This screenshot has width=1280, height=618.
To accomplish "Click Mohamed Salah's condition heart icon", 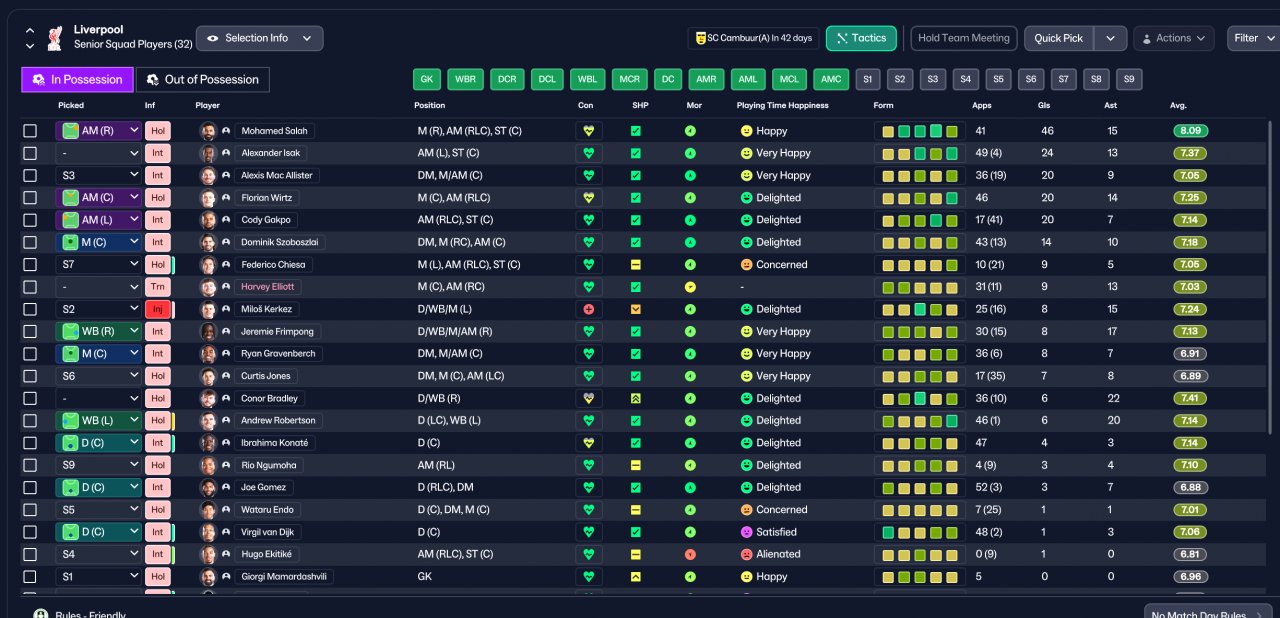I will point(589,131).
